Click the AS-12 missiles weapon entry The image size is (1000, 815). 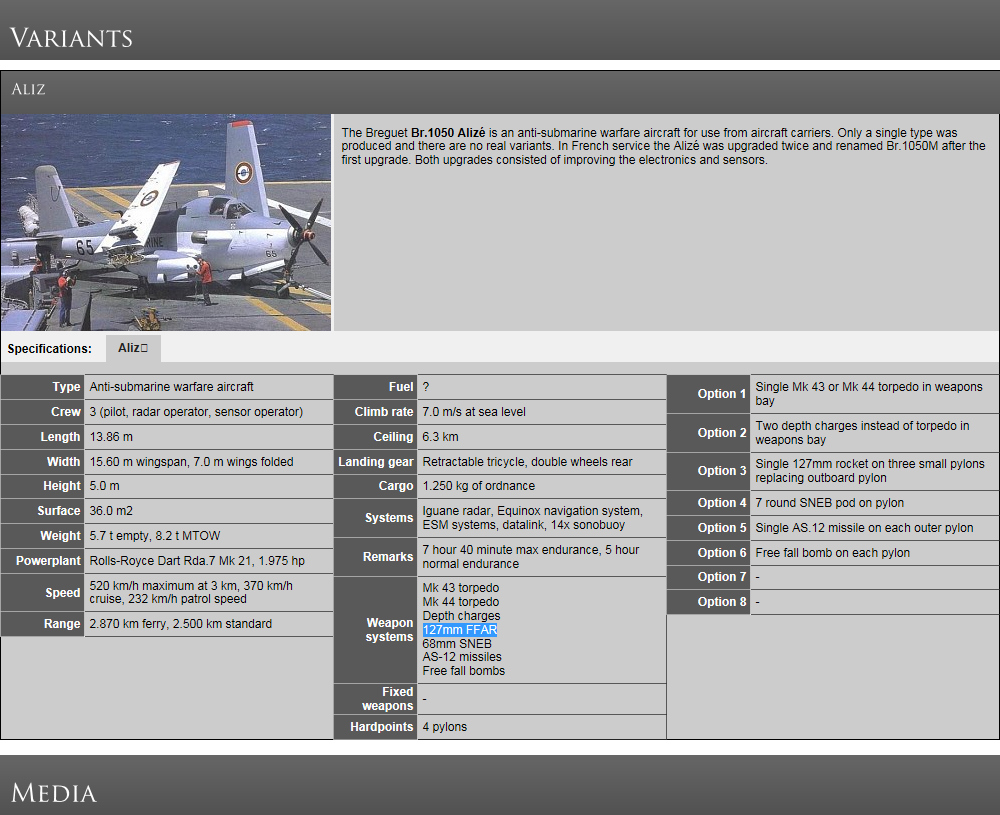(x=462, y=657)
